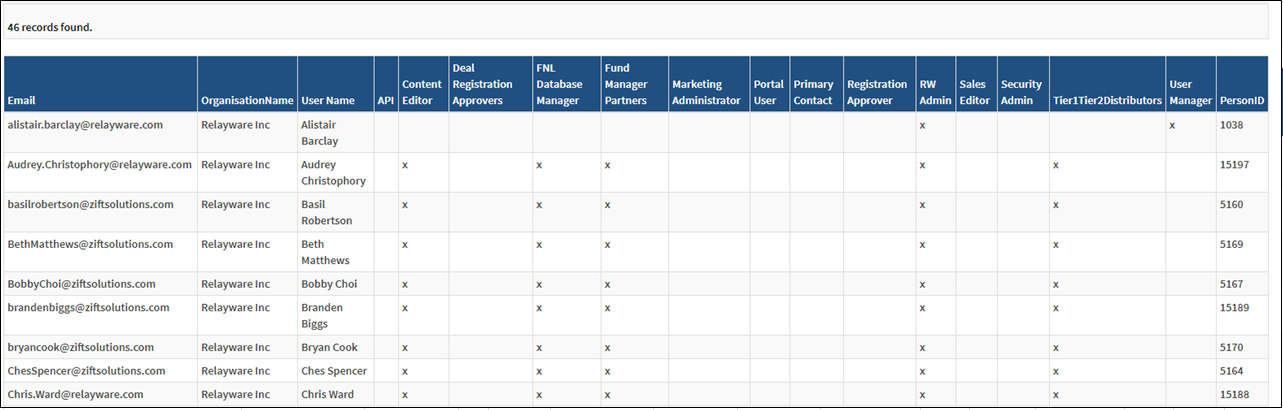
Task: Click Fund Manager Partners x for Chris Ward
Action: tap(608, 396)
